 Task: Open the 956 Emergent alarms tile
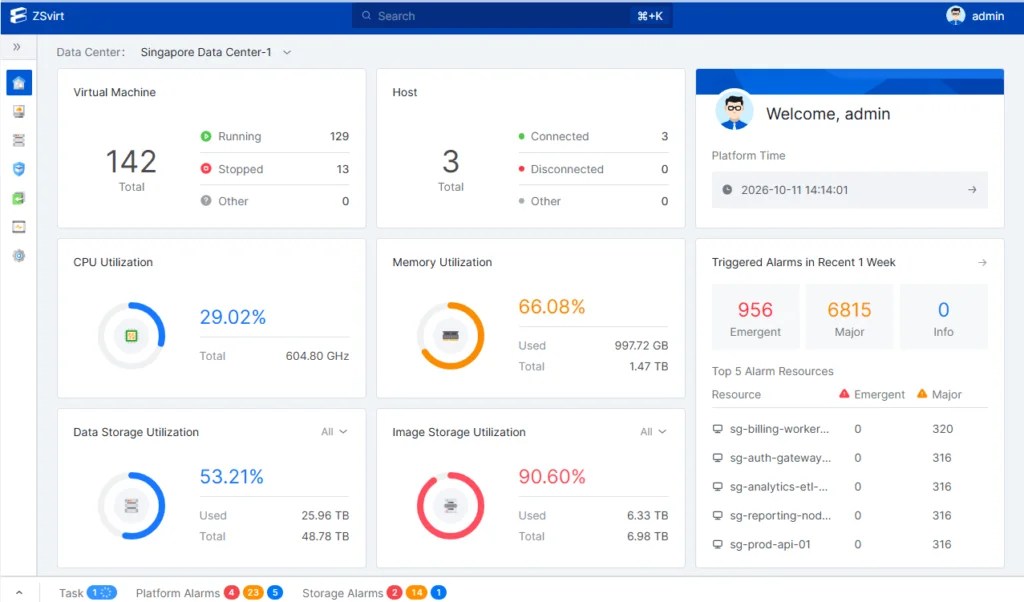point(756,317)
